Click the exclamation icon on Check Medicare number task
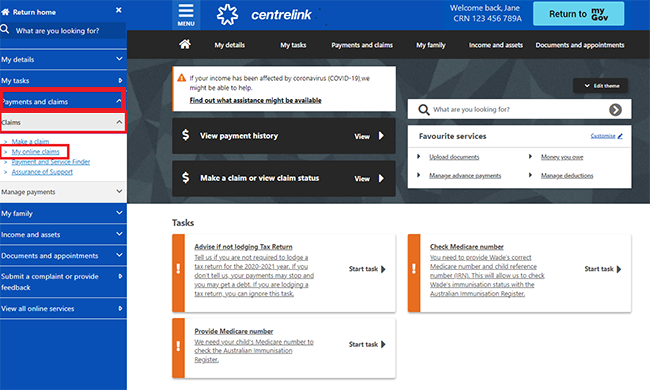650x390 pixels. click(x=414, y=269)
